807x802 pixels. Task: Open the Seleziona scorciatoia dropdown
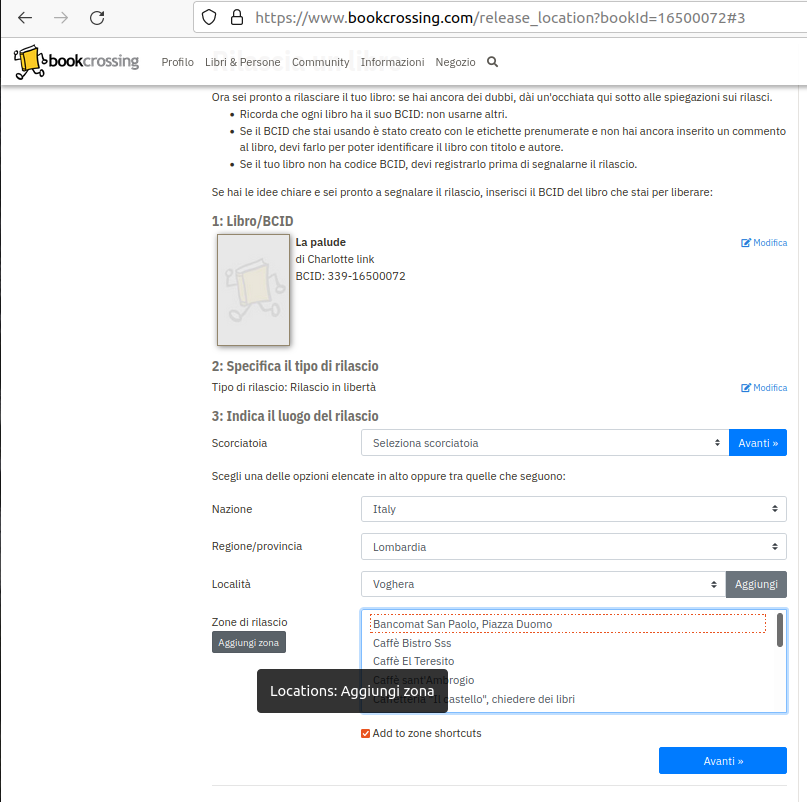(544, 443)
